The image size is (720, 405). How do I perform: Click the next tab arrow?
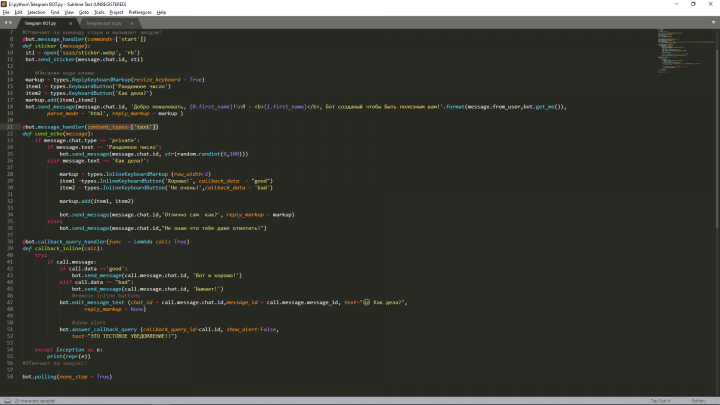point(11,22)
